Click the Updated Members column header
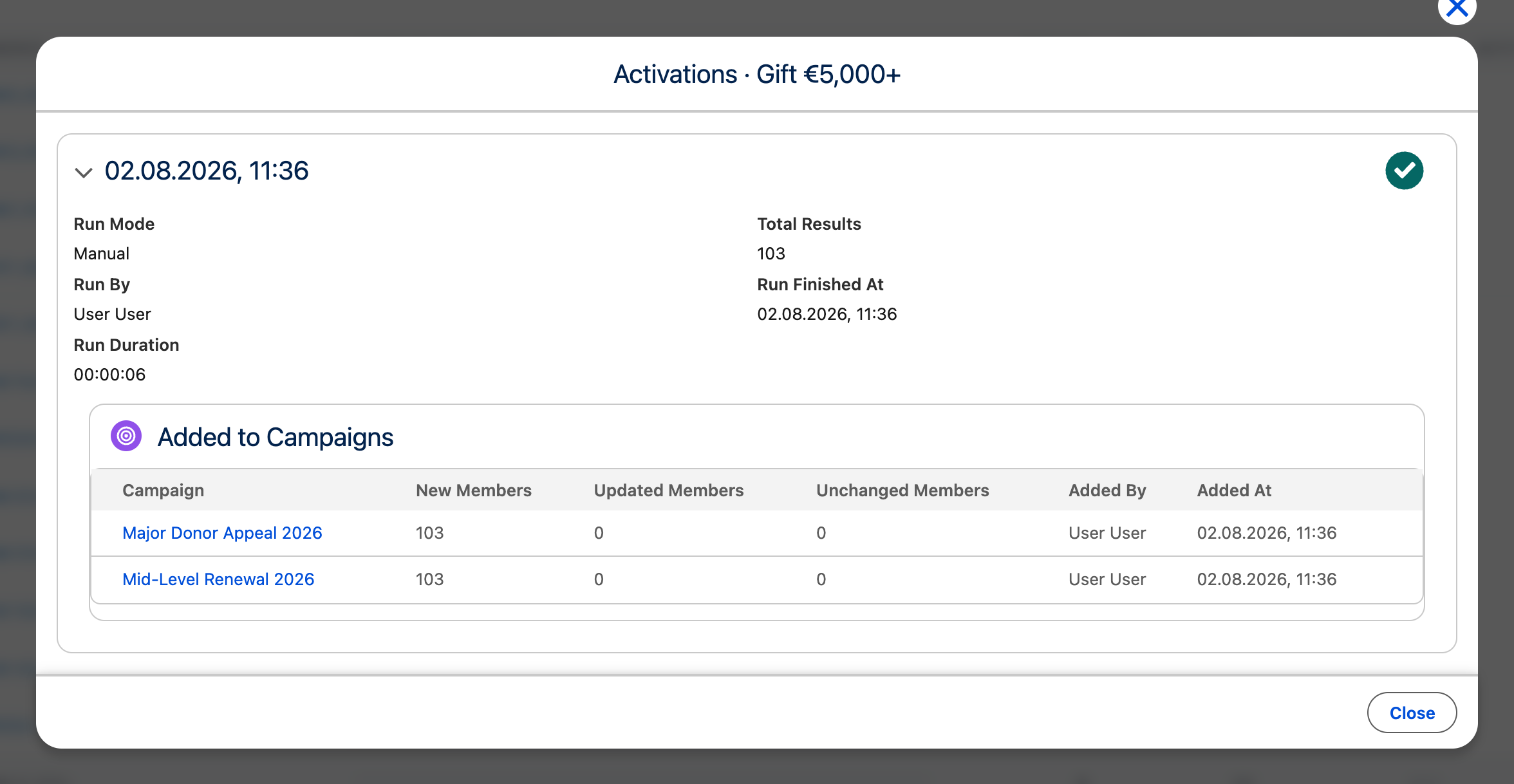 coord(669,490)
